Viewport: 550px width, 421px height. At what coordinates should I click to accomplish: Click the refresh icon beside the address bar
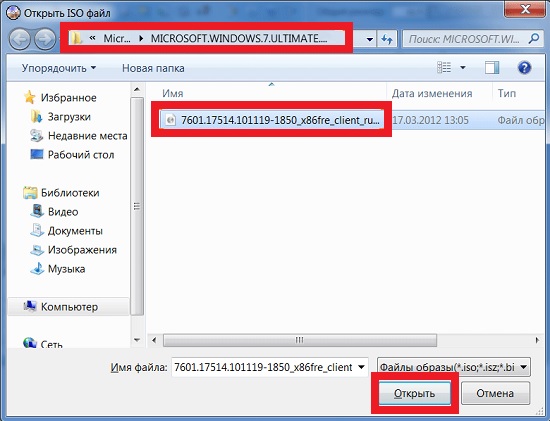coord(387,39)
